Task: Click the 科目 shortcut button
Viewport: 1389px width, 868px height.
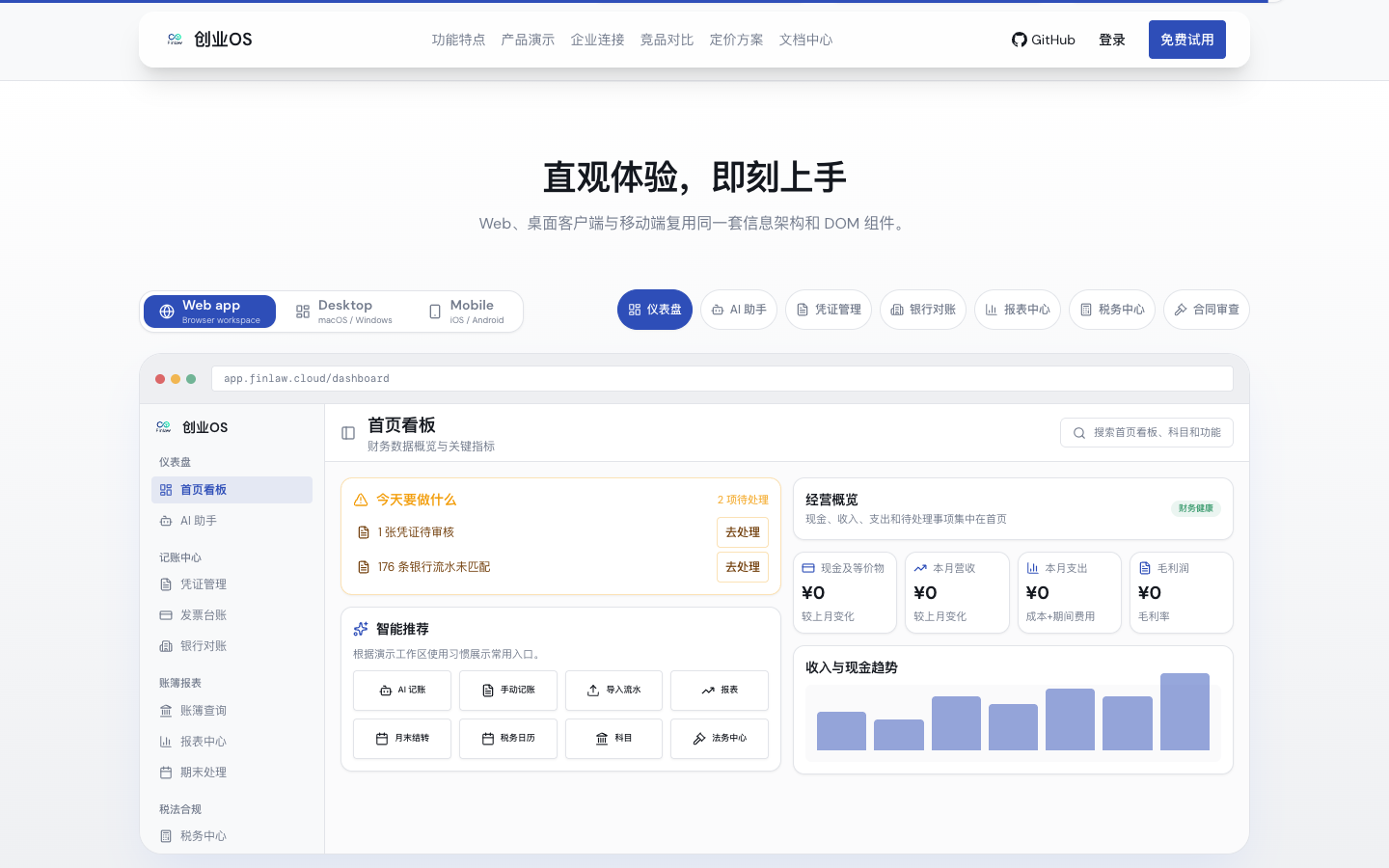Action: pos(613,739)
